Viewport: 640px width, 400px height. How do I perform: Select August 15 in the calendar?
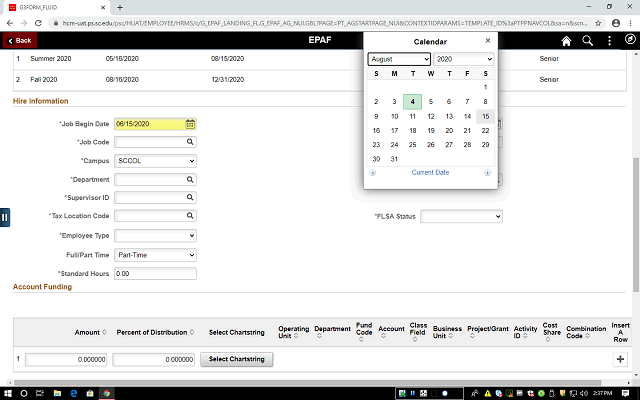tap(485, 116)
